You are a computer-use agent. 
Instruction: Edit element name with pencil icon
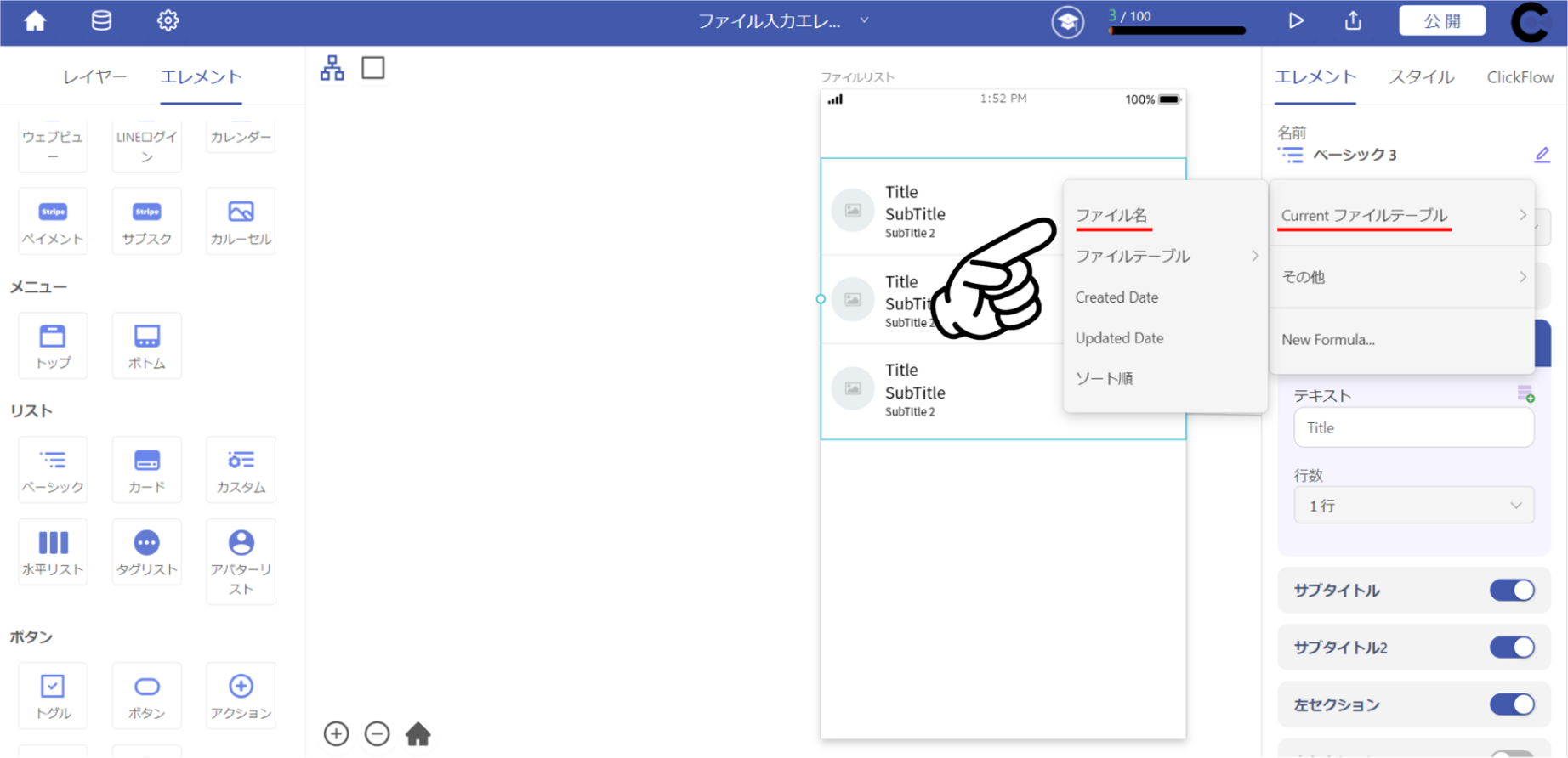click(1542, 155)
